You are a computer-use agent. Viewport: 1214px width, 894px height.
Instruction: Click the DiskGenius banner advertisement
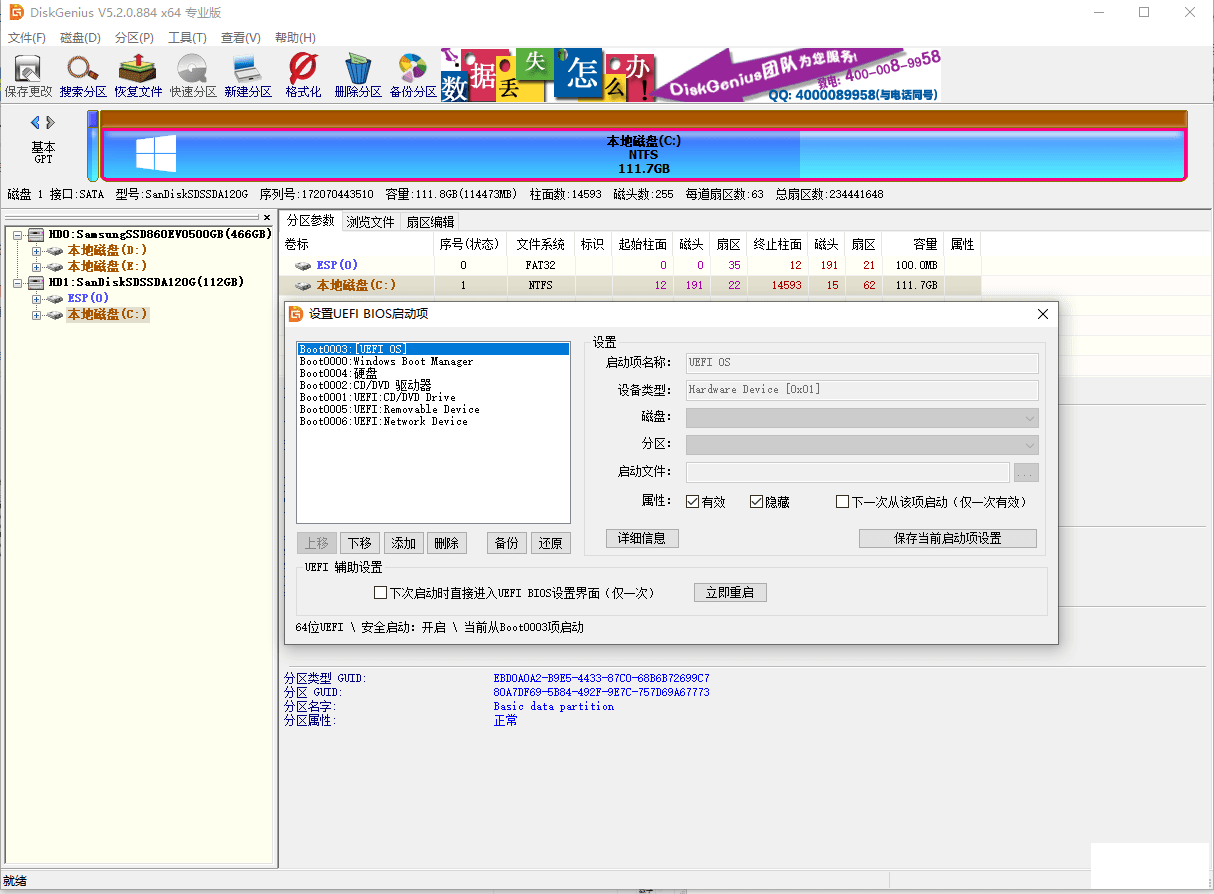click(x=691, y=75)
